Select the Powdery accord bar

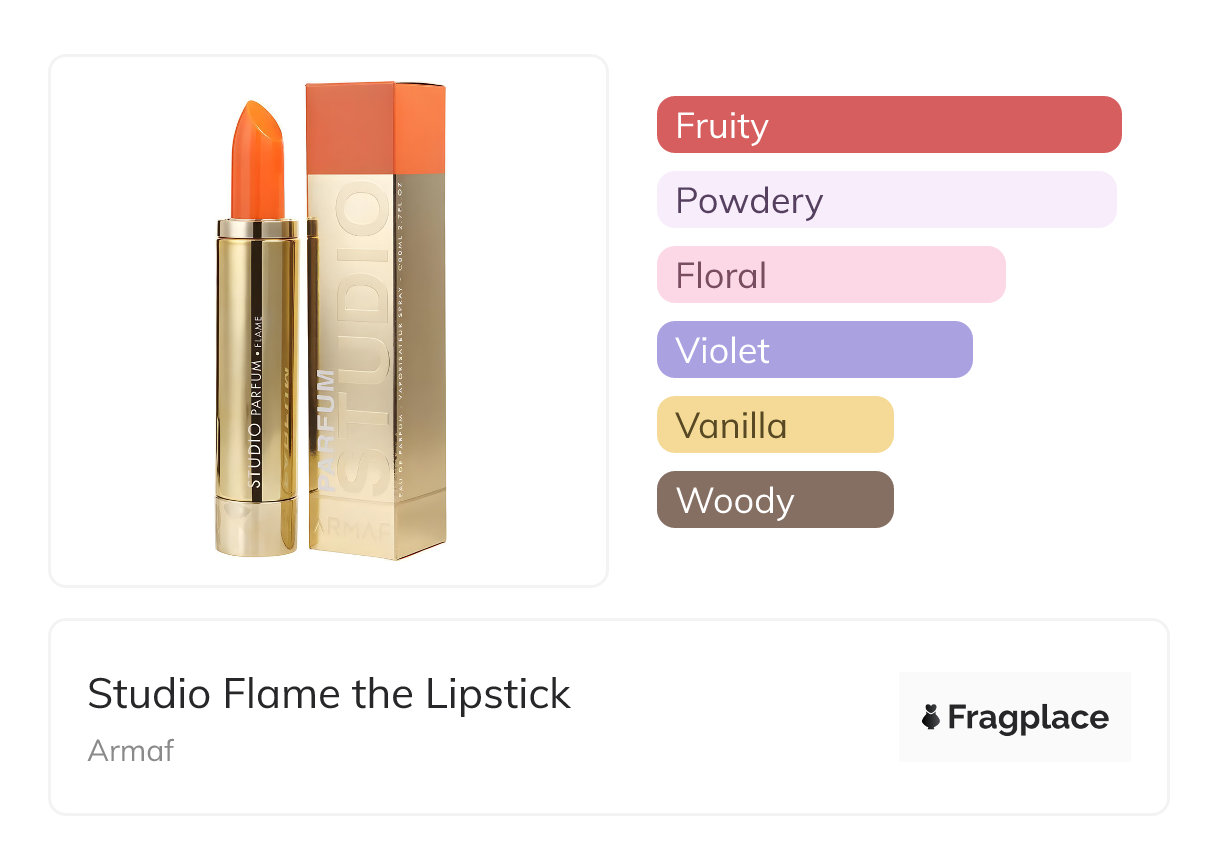pos(887,200)
